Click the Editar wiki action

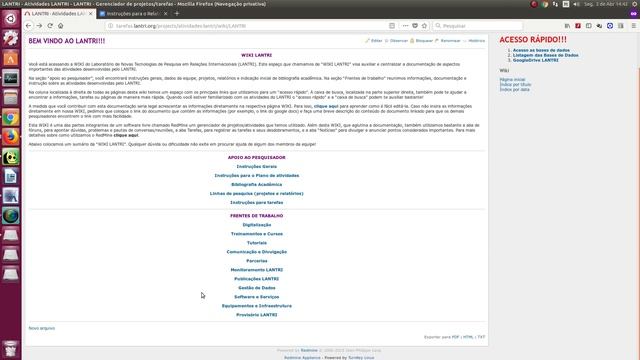coord(374,41)
